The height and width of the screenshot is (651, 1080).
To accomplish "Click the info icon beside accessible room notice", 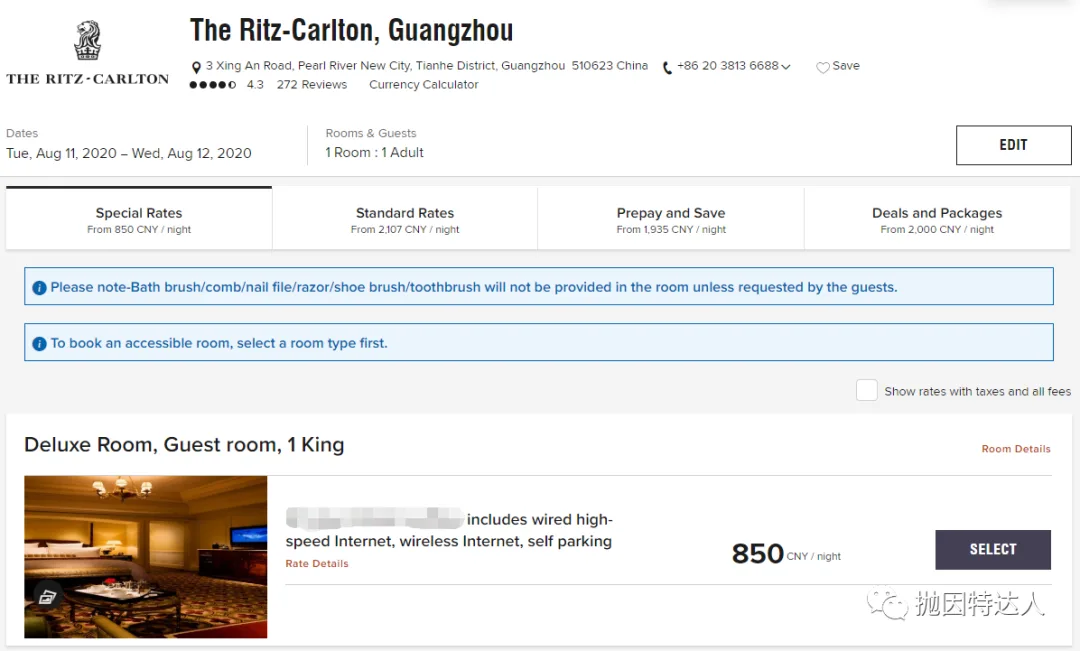I will coord(39,344).
